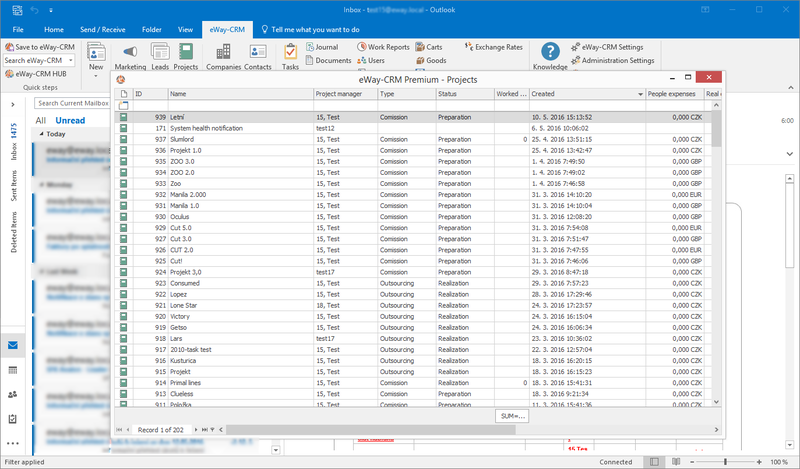Image resolution: width=800 pixels, height=469 pixels.
Task: Click the Search Current Mailbox field
Action: (72, 103)
